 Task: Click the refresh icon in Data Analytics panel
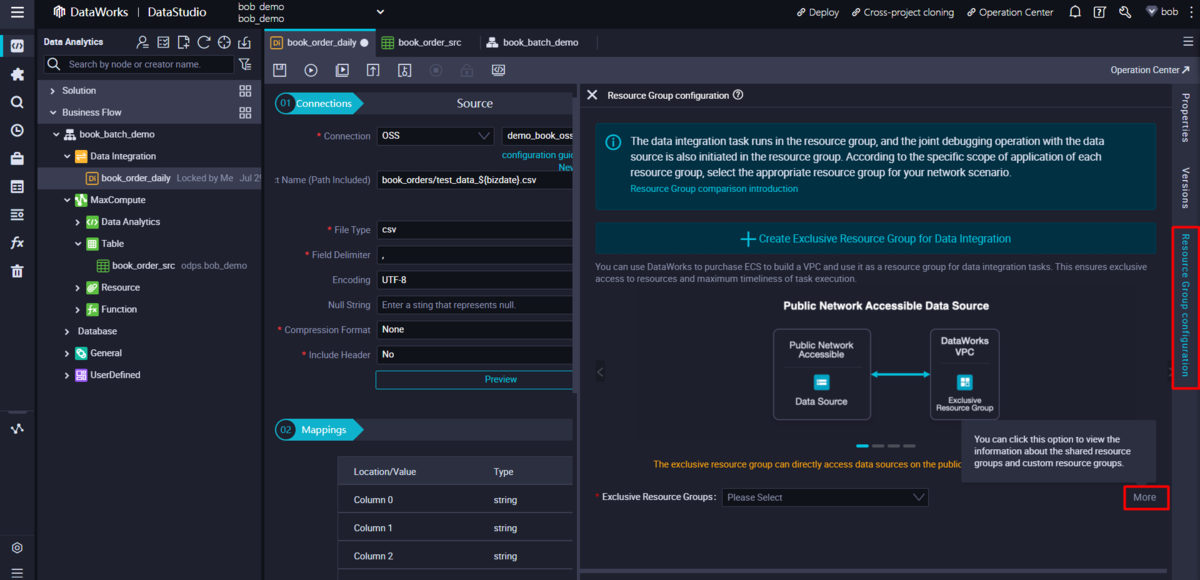click(x=204, y=42)
